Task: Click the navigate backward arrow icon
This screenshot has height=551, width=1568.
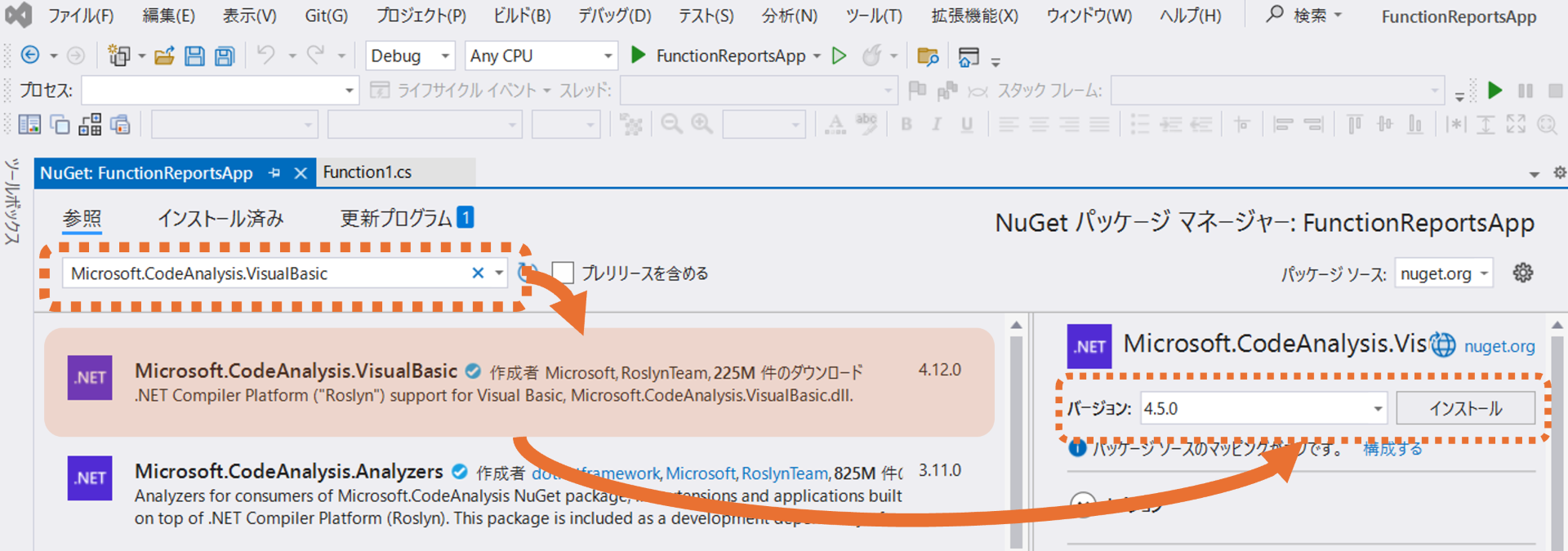Action: (x=30, y=56)
